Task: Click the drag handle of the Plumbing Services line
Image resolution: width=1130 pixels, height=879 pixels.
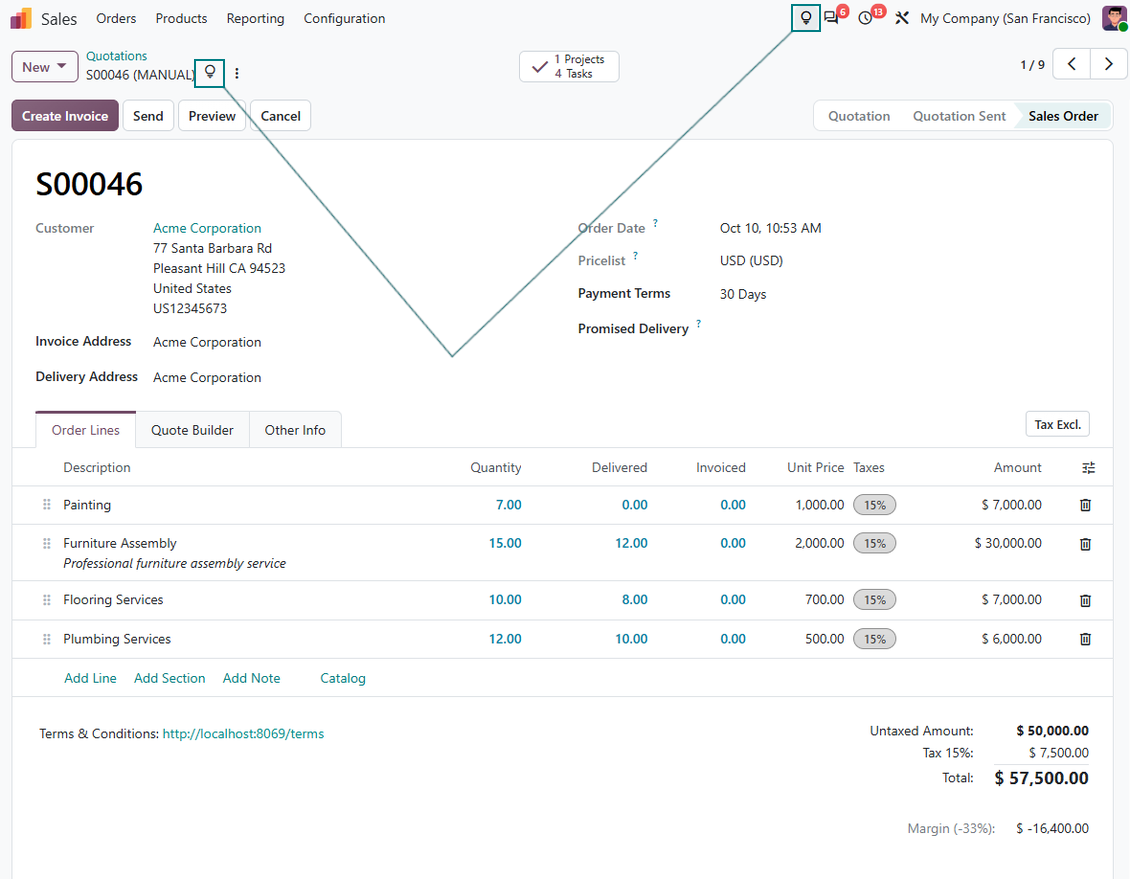Action: coord(47,639)
